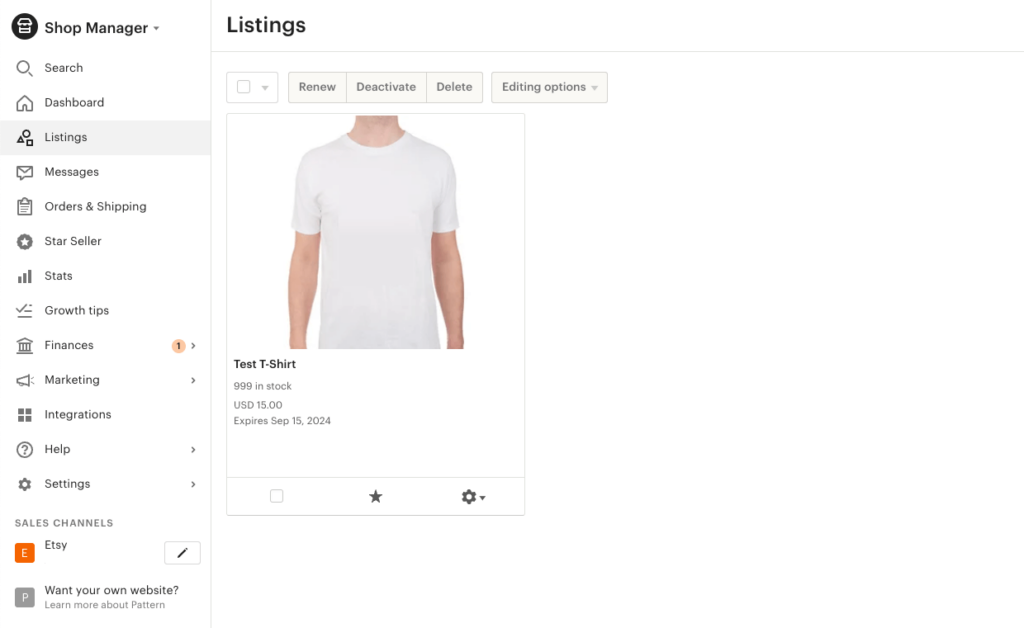Open the gear dropdown on the listing card
The width and height of the screenshot is (1024, 628).
(x=472, y=495)
